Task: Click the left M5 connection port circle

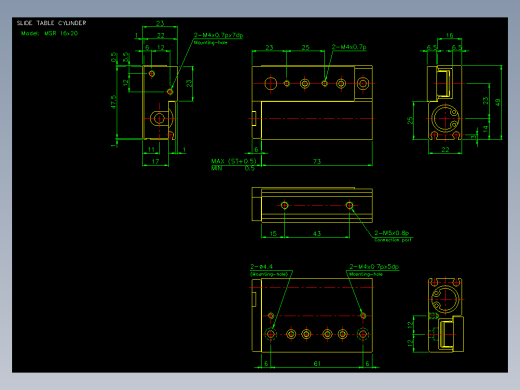Action: [x=284, y=205]
